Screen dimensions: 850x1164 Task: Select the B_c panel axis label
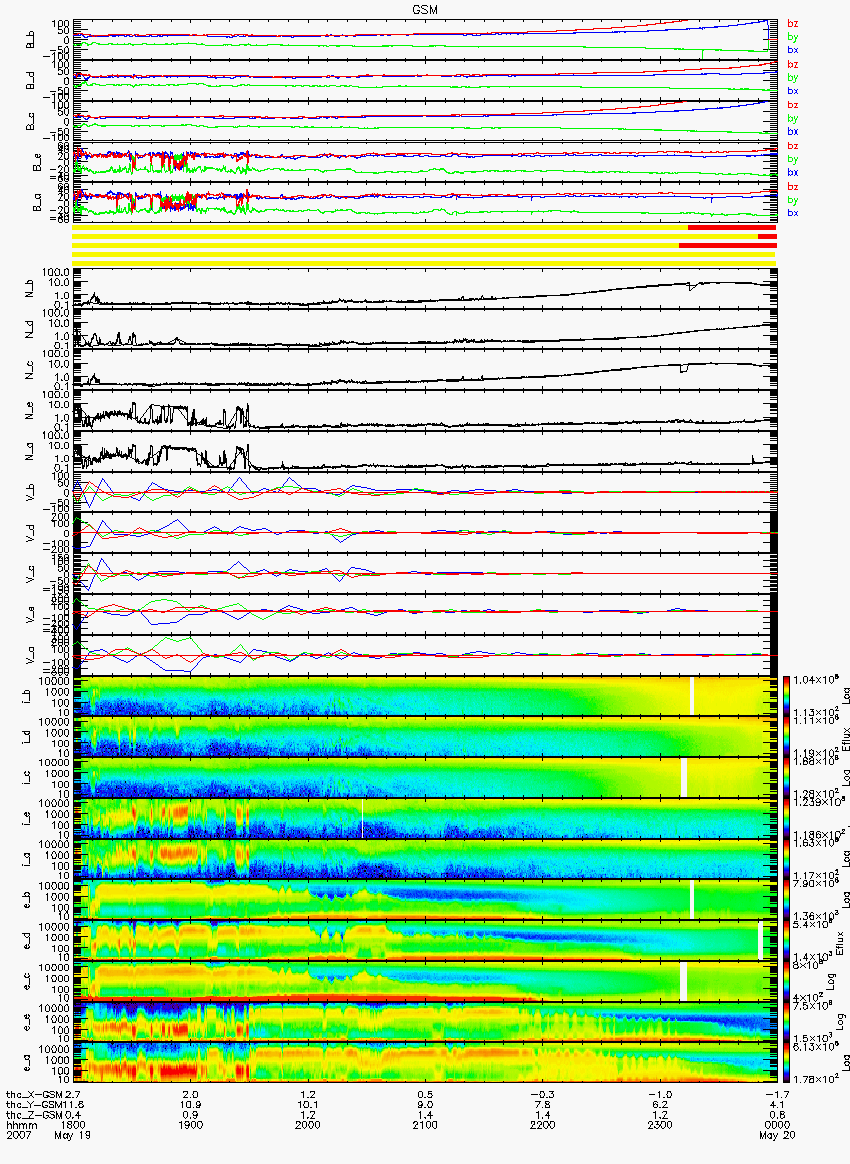(x=30, y=121)
